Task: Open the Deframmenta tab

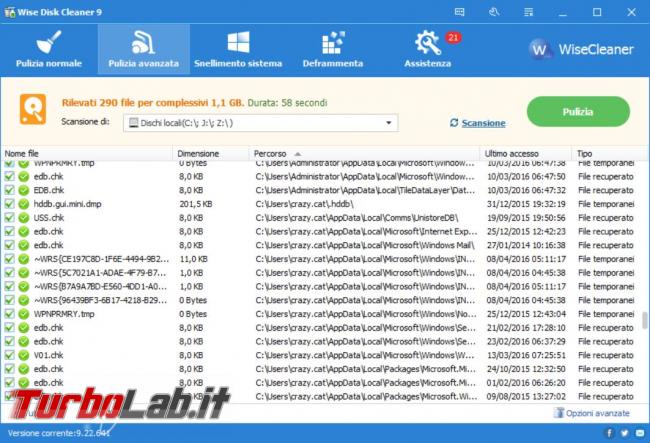Action: pyautogui.click(x=332, y=49)
